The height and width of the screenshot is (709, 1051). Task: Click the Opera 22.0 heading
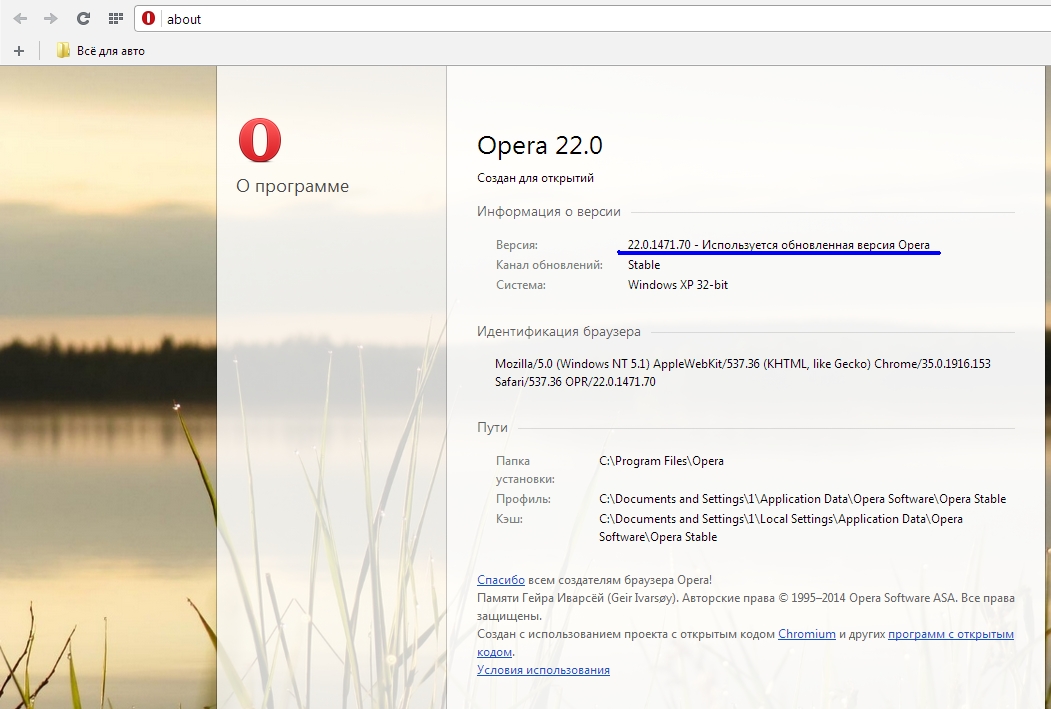click(540, 145)
